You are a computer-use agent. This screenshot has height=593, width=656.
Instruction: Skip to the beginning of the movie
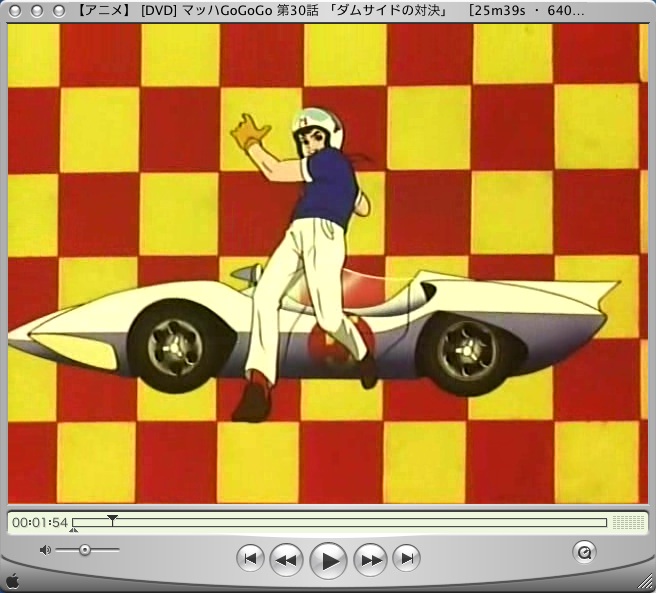pyautogui.click(x=250, y=558)
